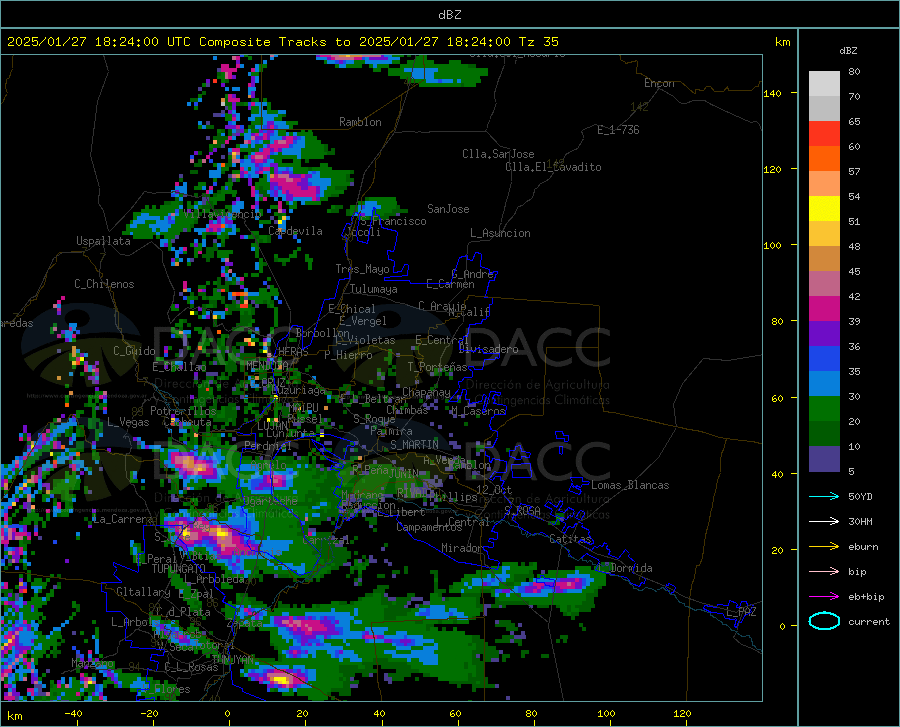Image resolution: width=900 pixels, height=727 pixels.
Task: Click the cyan 50YD arrow in legend
Action: 824,496
